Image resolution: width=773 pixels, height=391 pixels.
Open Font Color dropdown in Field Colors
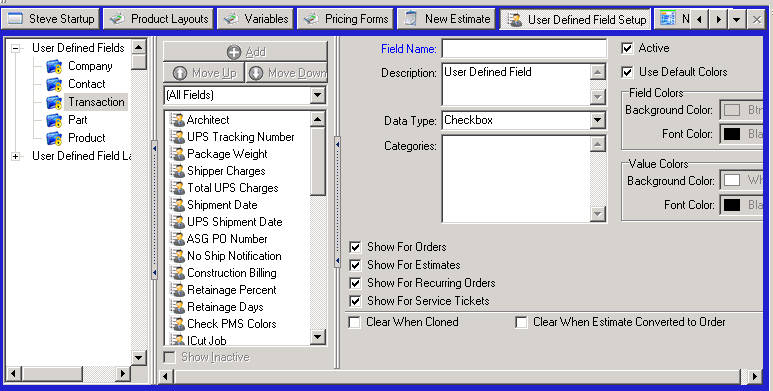(742, 134)
